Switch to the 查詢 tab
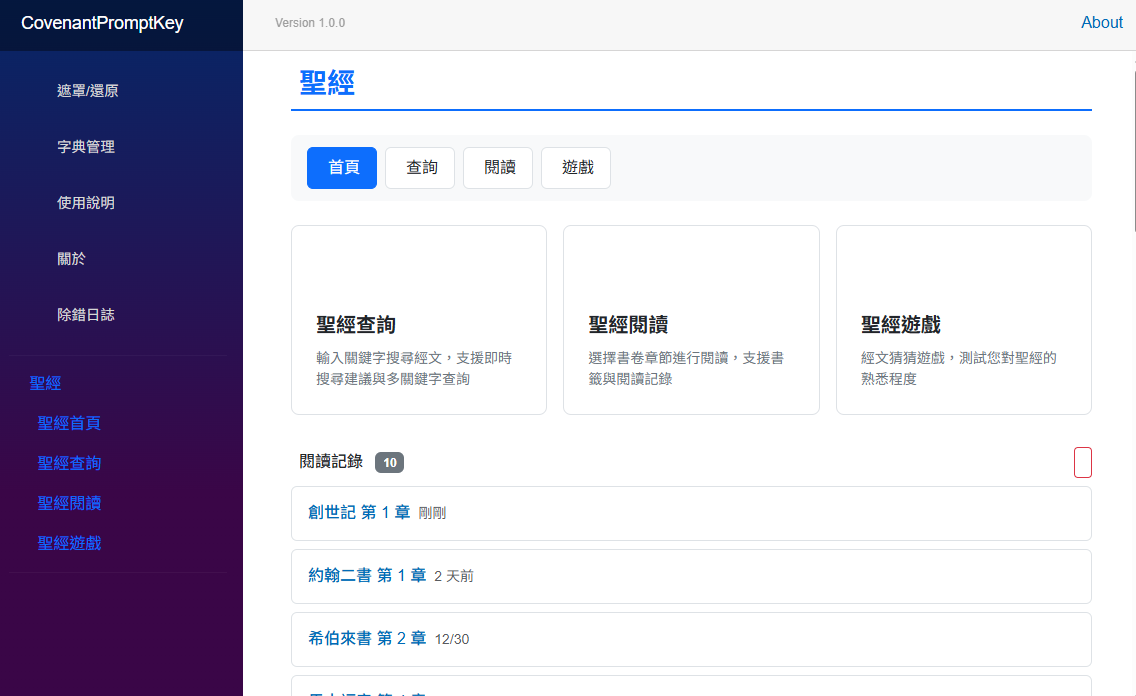Screen dimensions: 1136x696 pos(420,168)
